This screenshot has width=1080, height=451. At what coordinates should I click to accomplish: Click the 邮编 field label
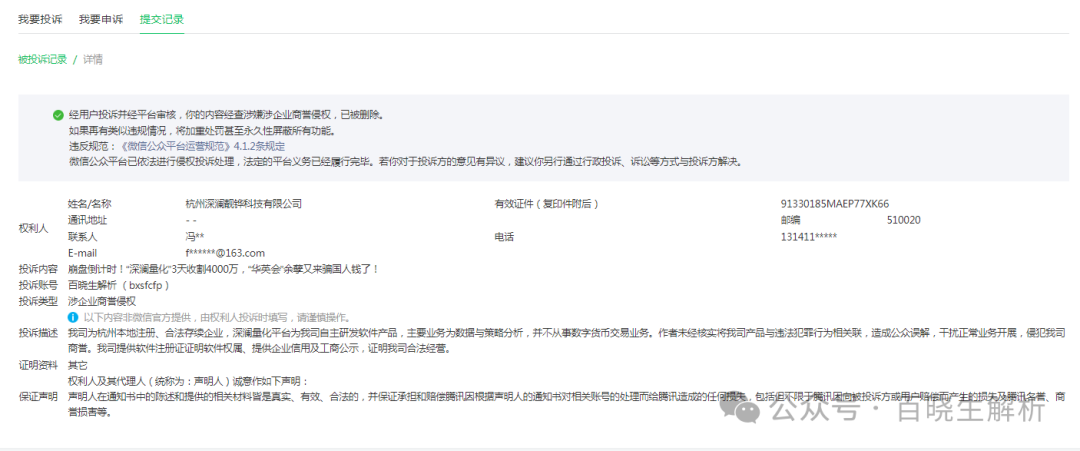point(790,220)
